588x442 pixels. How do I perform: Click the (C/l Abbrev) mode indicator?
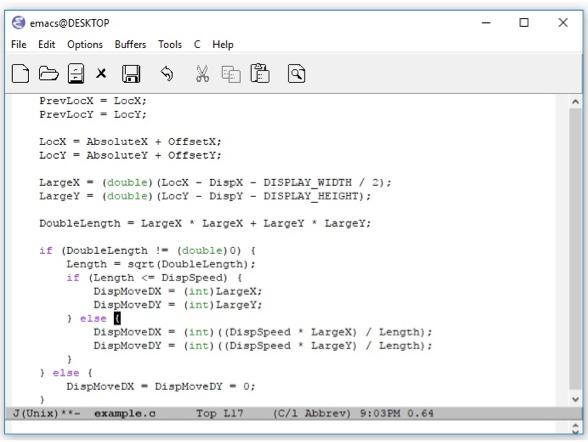312,414
